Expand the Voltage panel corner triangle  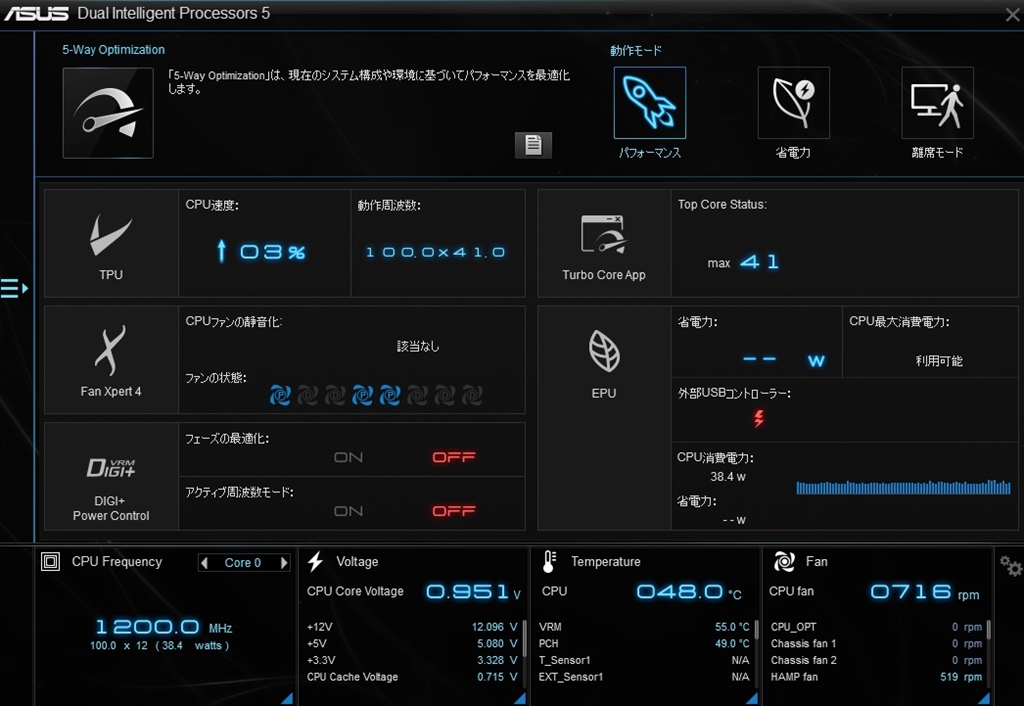click(x=520, y=698)
